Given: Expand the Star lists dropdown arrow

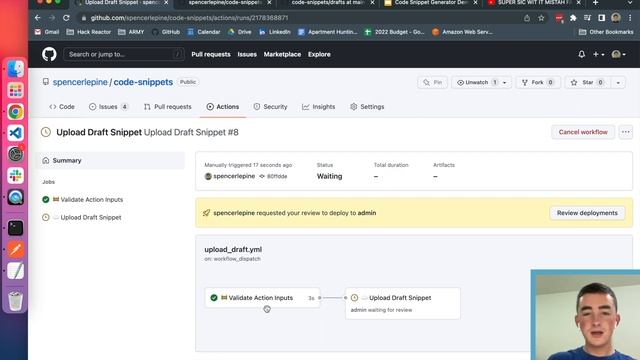Looking at the screenshot, I should [618, 82].
